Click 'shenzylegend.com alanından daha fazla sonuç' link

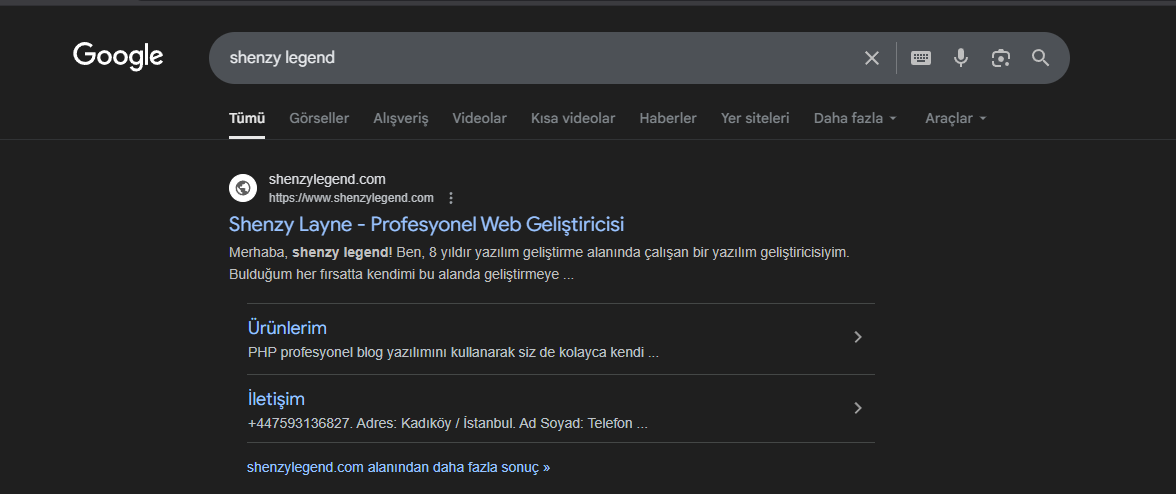(x=398, y=467)
